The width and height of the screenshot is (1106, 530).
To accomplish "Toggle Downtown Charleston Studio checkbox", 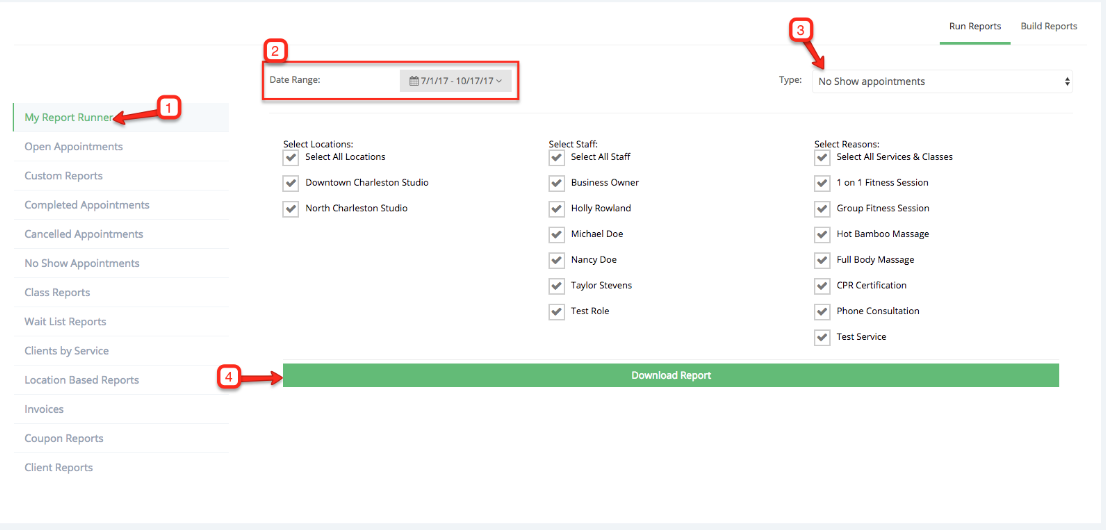I will pos(291,183).
